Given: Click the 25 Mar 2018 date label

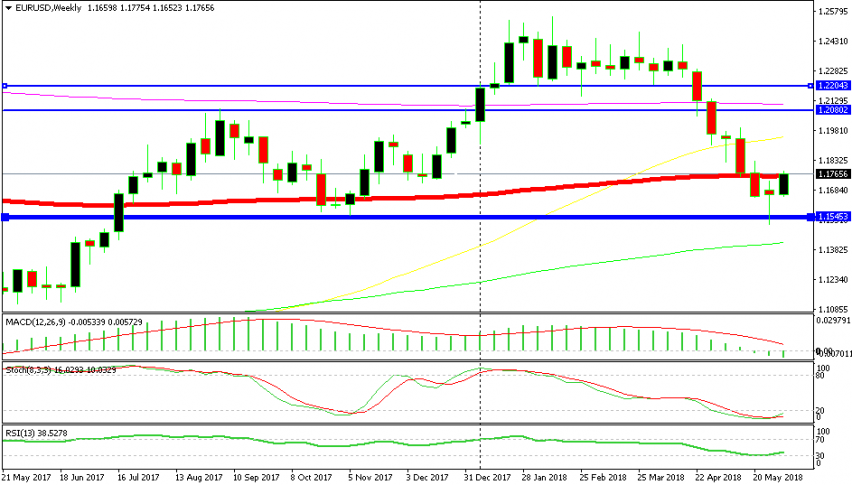Looking at the screenshot, I should click(661, 477).
